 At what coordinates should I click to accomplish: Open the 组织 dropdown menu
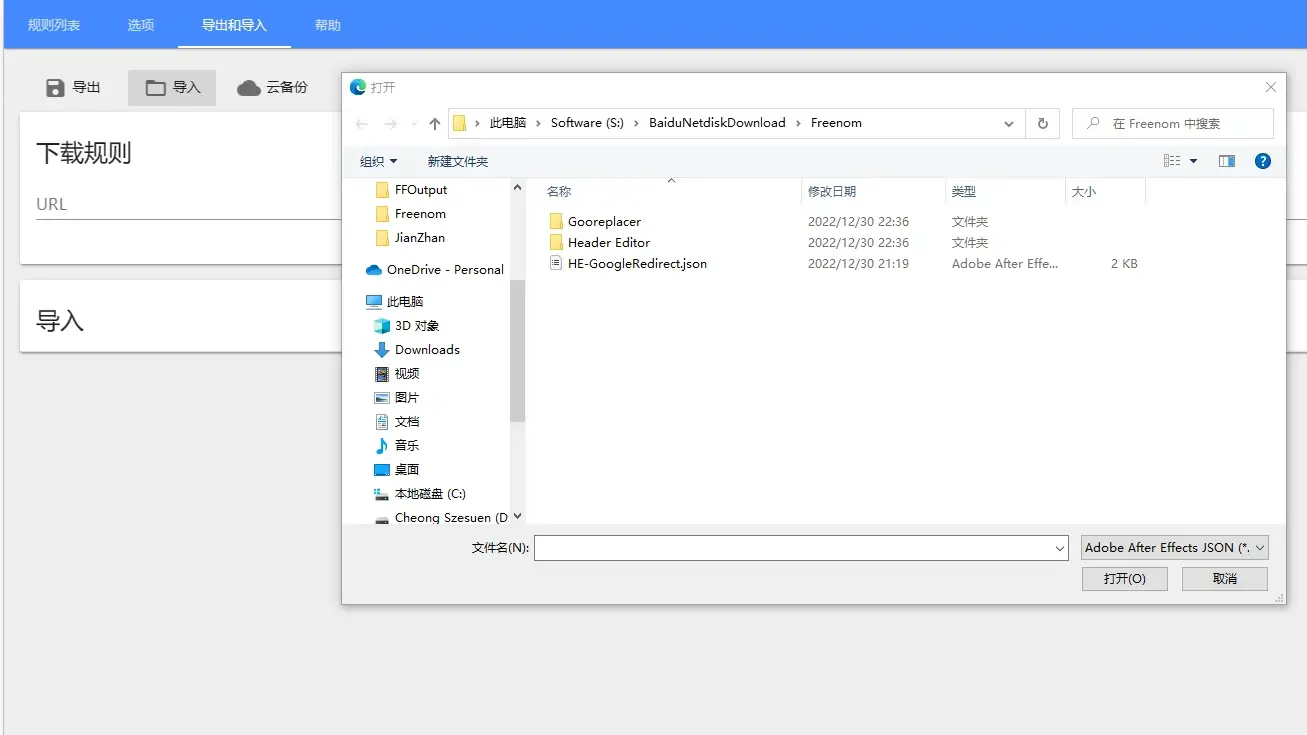coord(378,160)
